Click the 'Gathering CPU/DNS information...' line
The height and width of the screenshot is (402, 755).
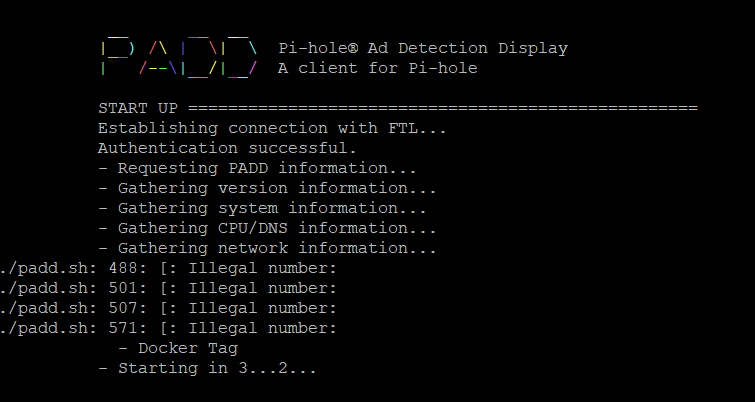[x=268, y=228]
